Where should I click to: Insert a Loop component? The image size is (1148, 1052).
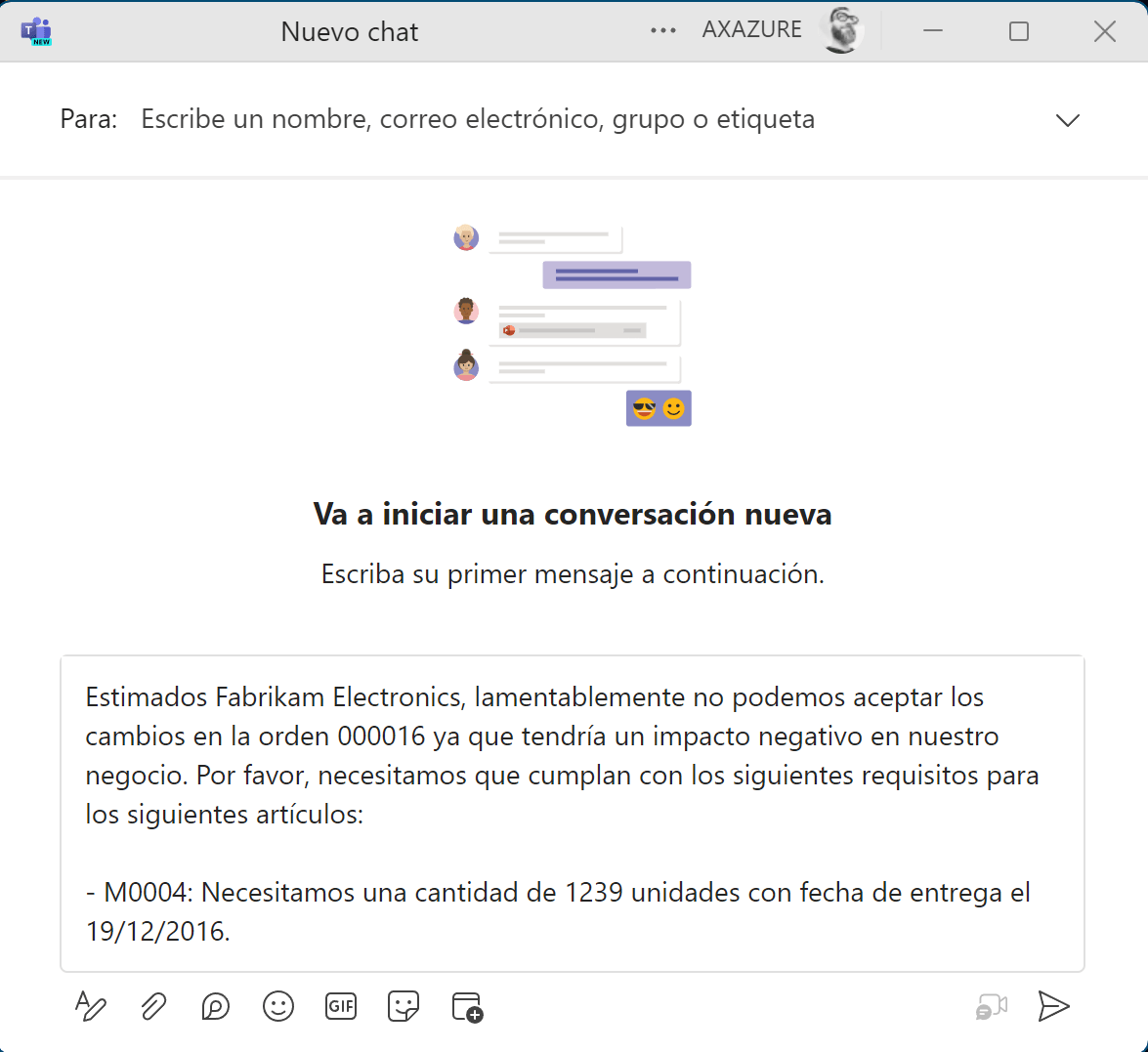tap(216, 1006)
